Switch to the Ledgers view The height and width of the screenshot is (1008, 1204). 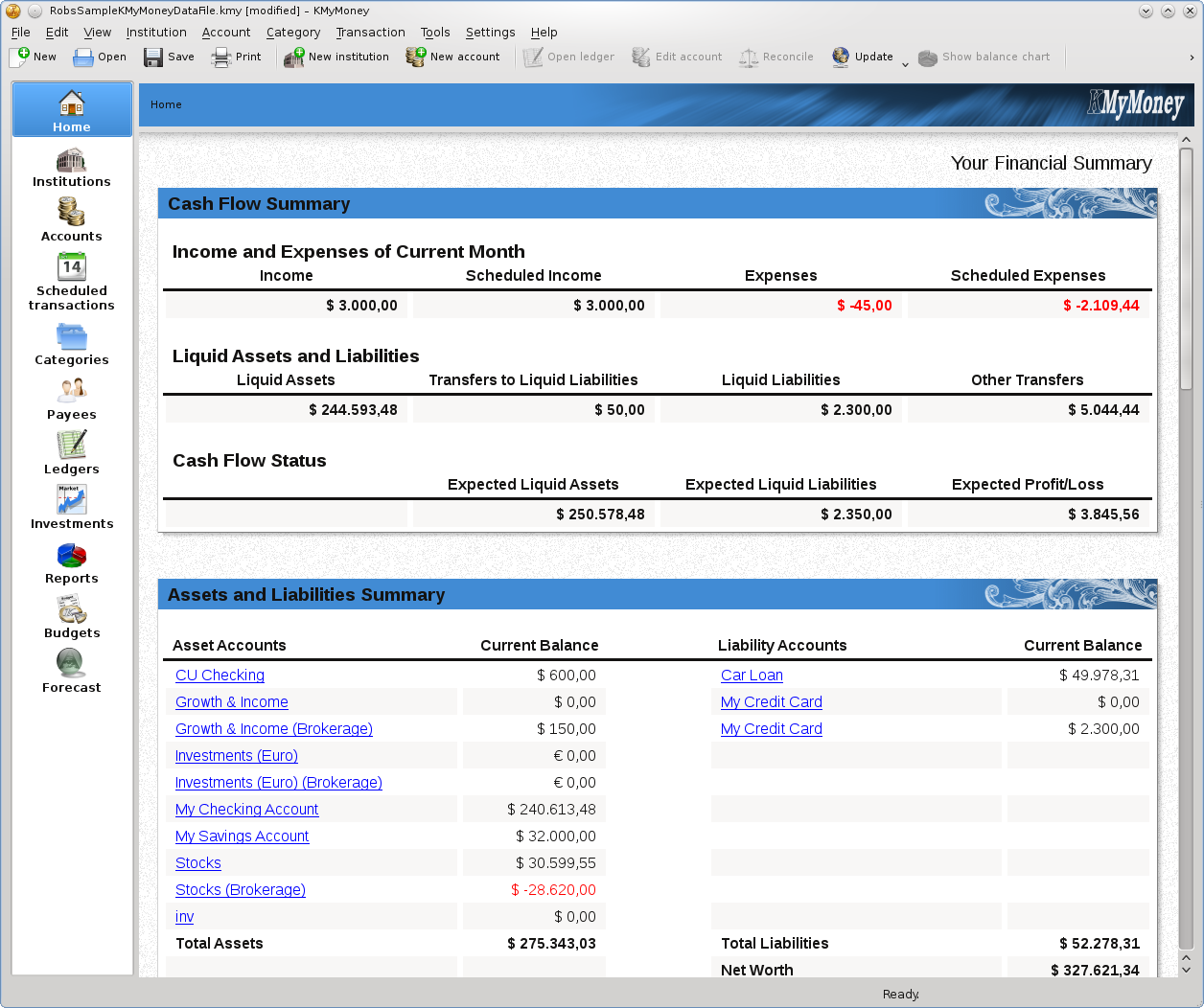[71, 453]
